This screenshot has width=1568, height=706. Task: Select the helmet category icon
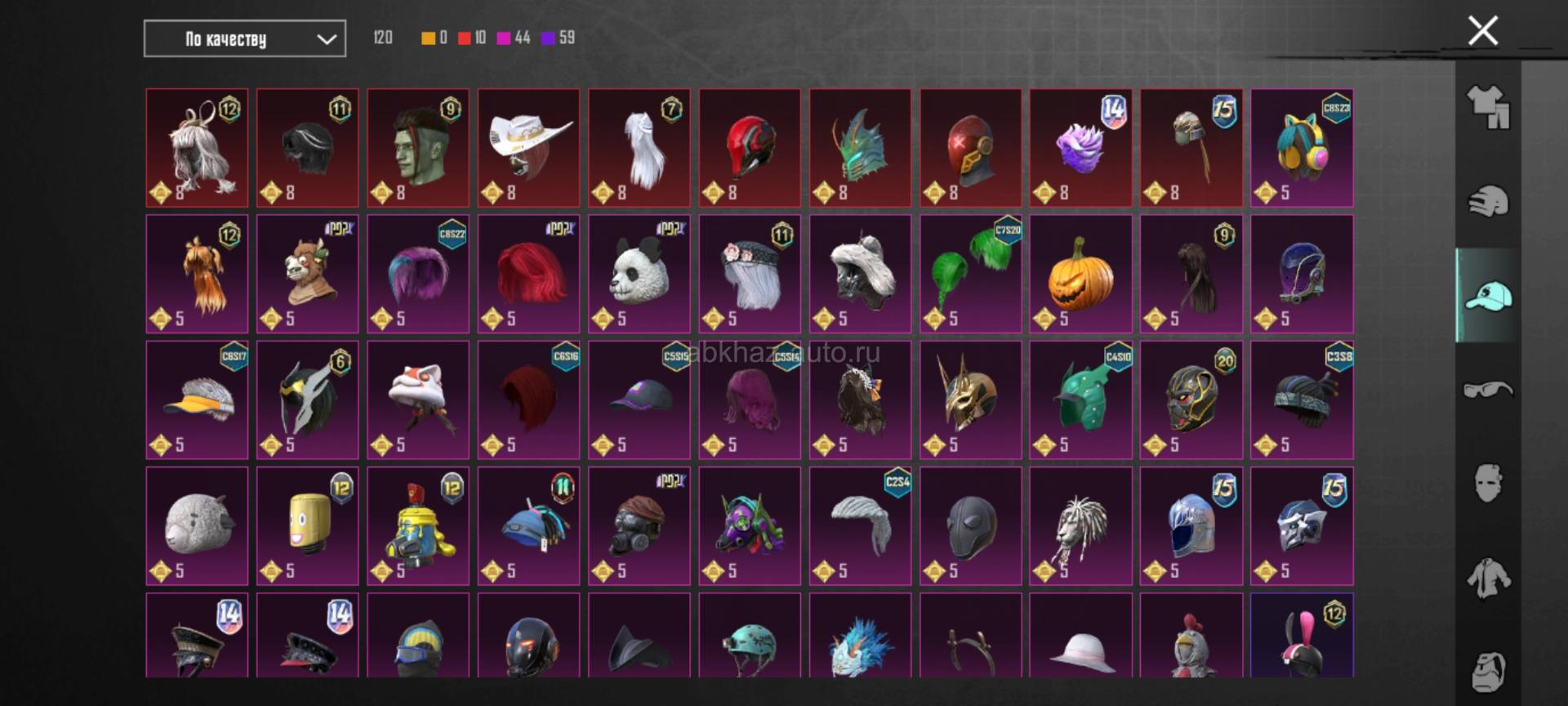point(1488,201)
